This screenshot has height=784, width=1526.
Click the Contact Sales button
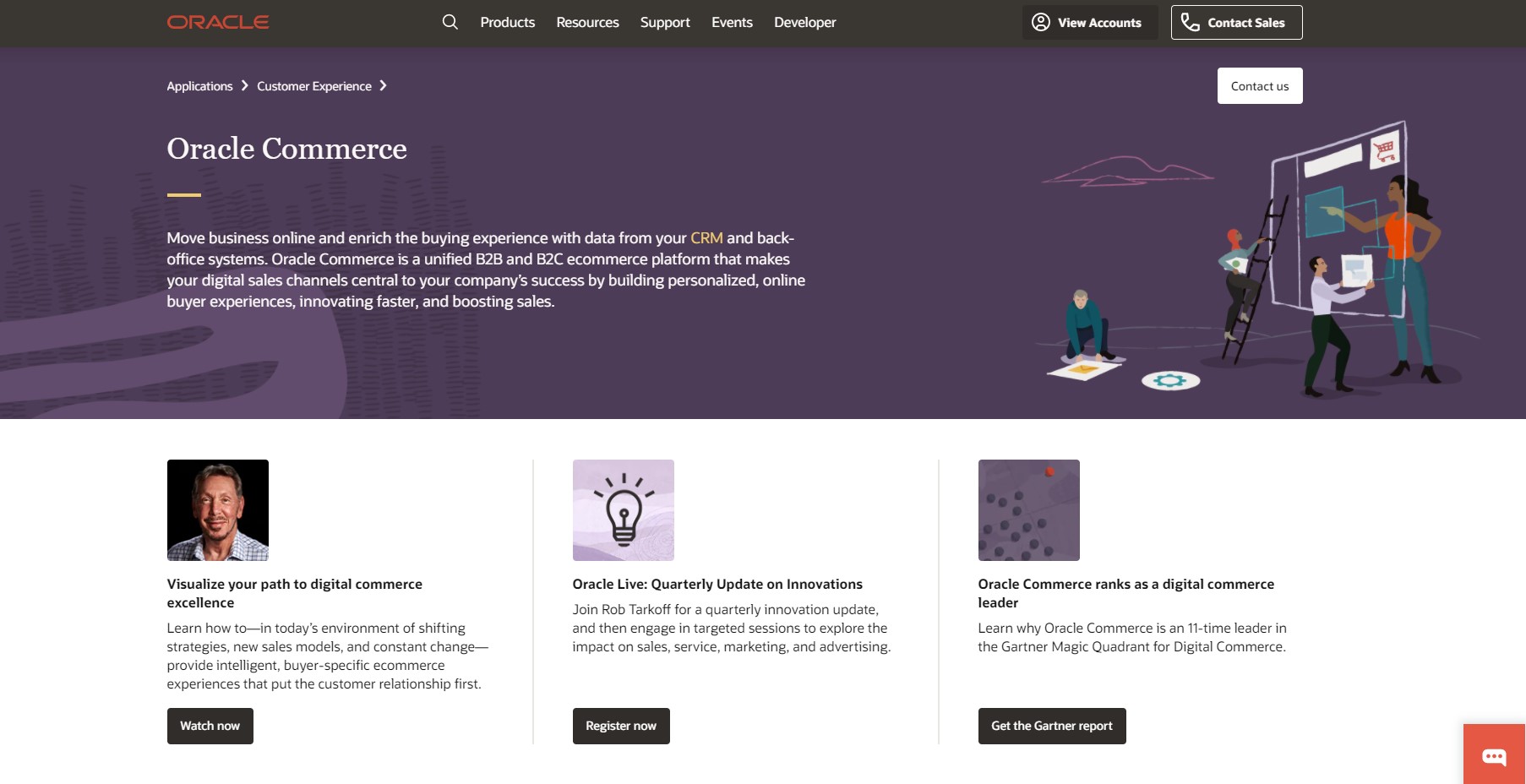pos(1236,22)
